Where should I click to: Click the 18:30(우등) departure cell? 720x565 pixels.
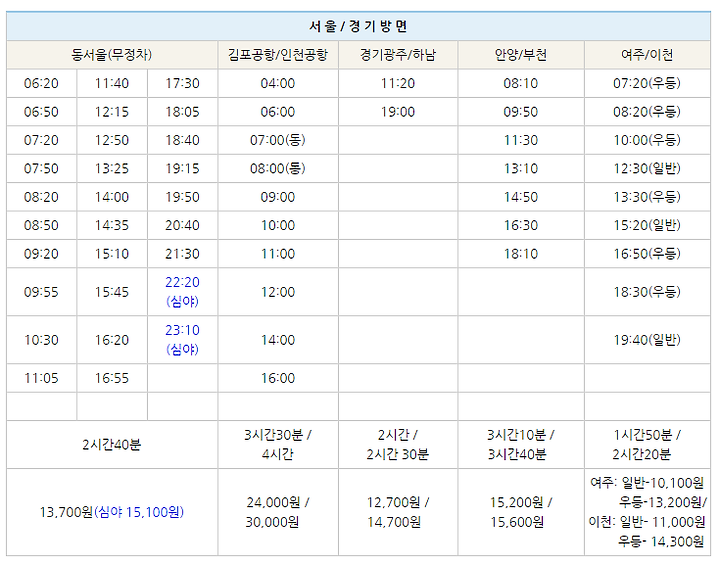[647, 292]
